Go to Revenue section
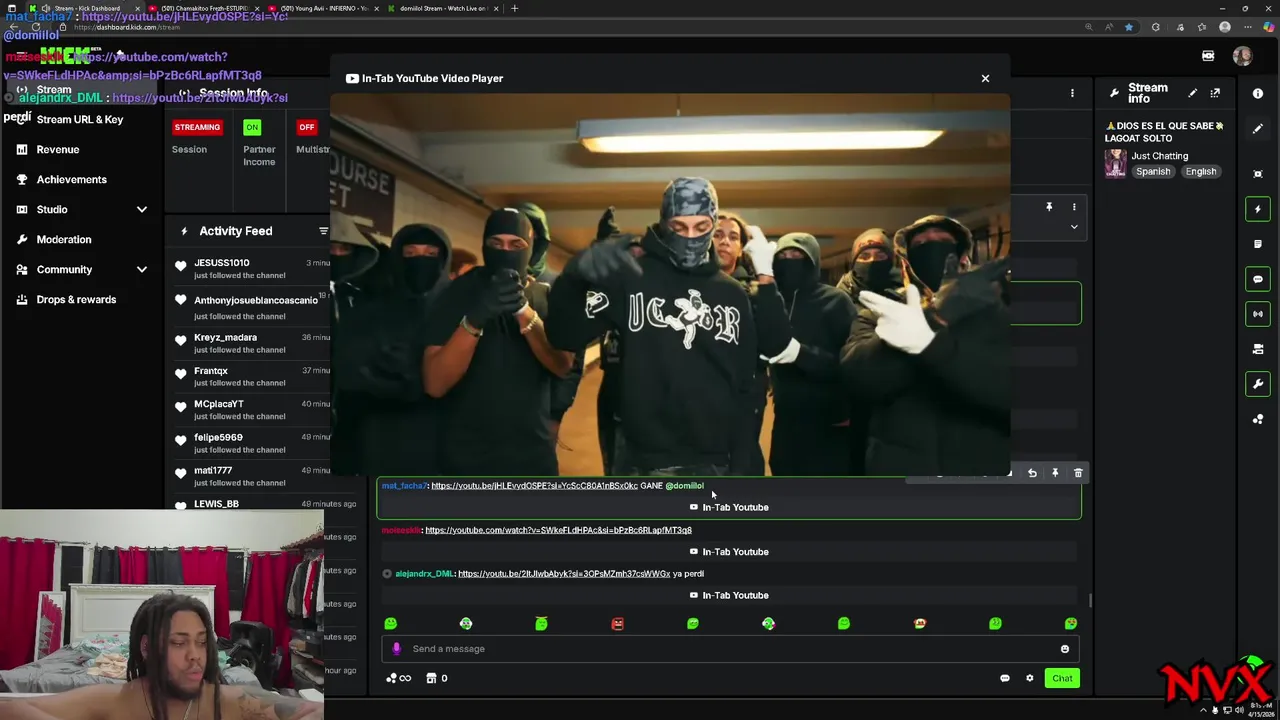1280x720 pixels. point(58,149)
